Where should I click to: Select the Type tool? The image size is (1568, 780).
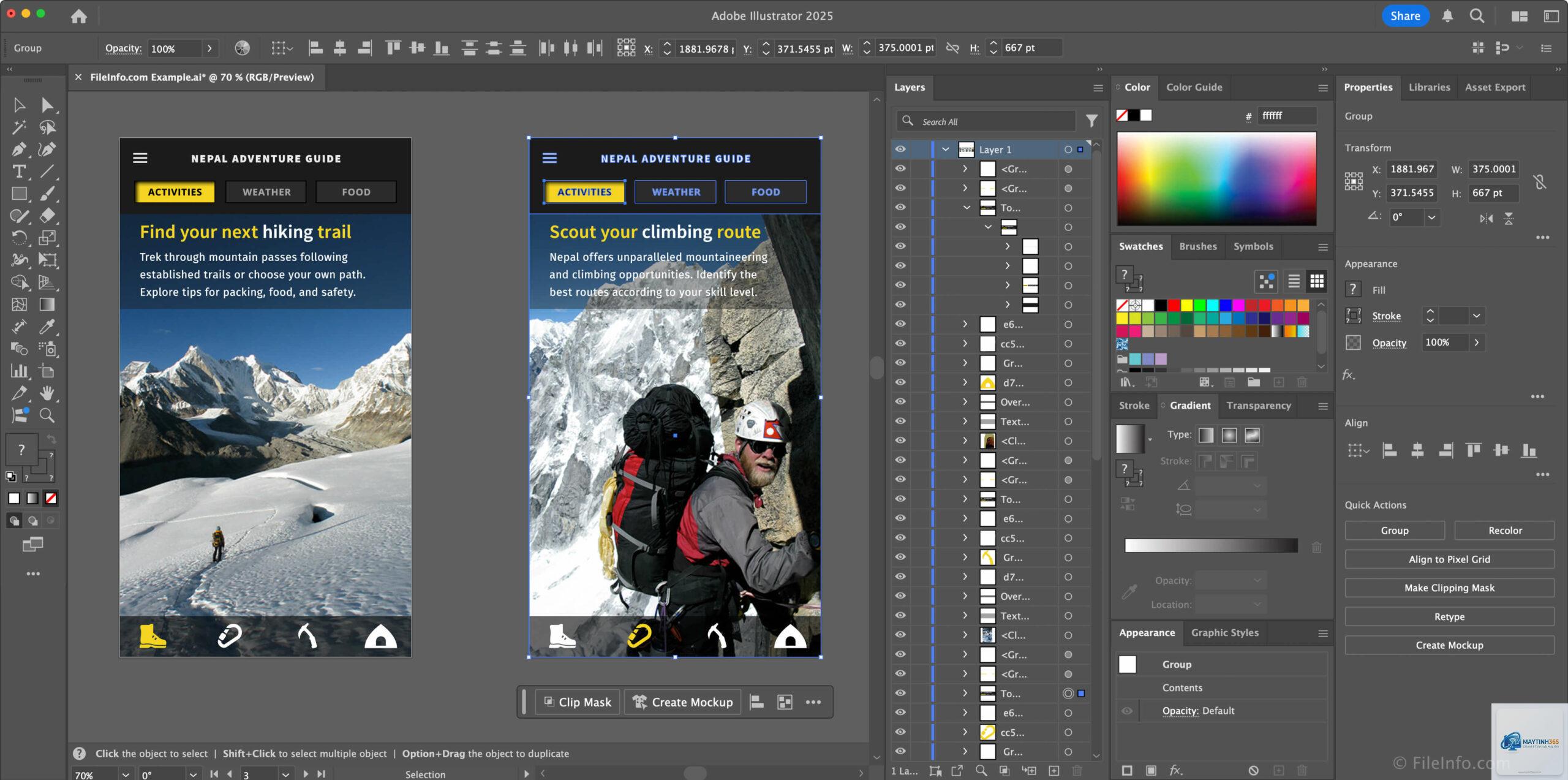pos(19,172)
